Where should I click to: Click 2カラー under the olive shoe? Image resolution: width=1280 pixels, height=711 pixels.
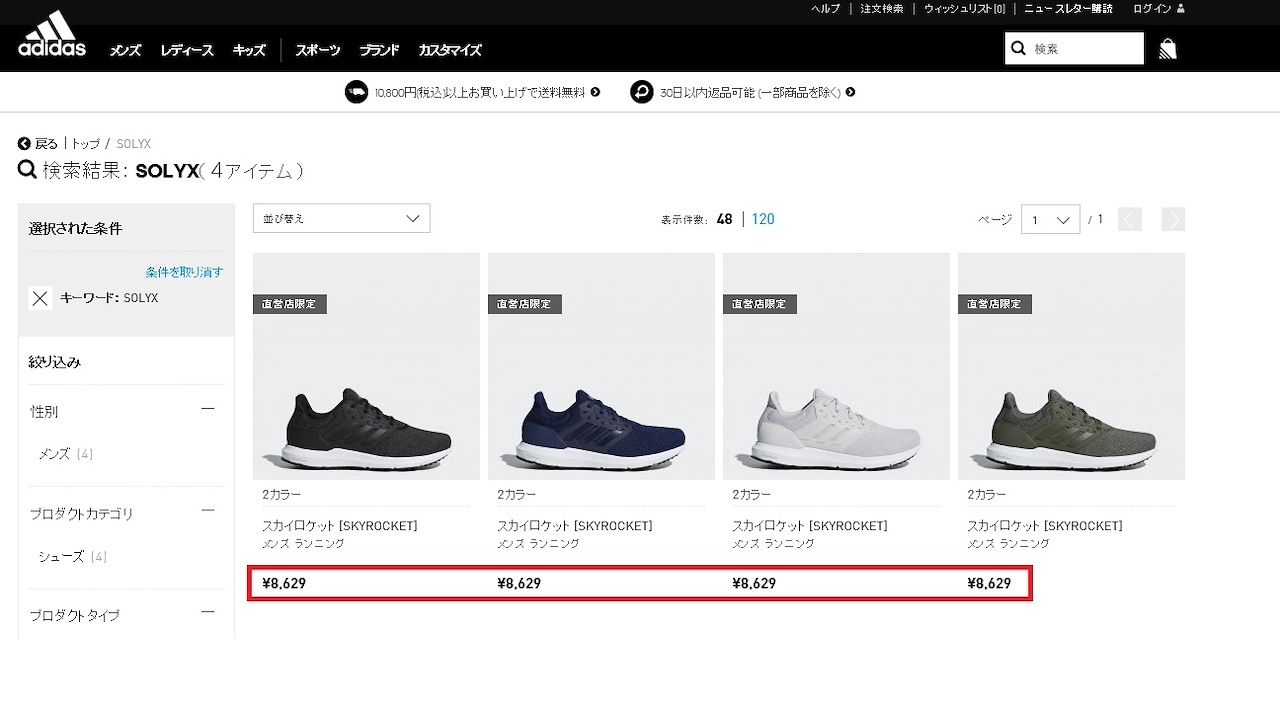coord(986,495)
